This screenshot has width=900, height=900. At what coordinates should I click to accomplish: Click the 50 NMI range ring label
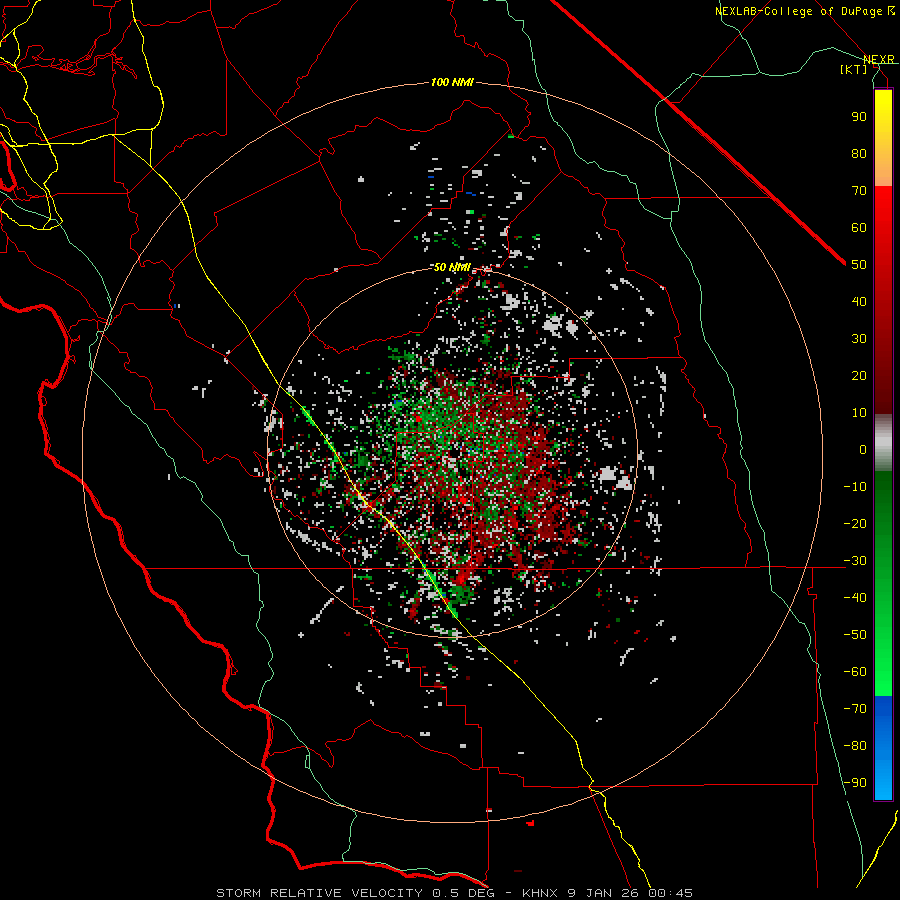[452, 267]
